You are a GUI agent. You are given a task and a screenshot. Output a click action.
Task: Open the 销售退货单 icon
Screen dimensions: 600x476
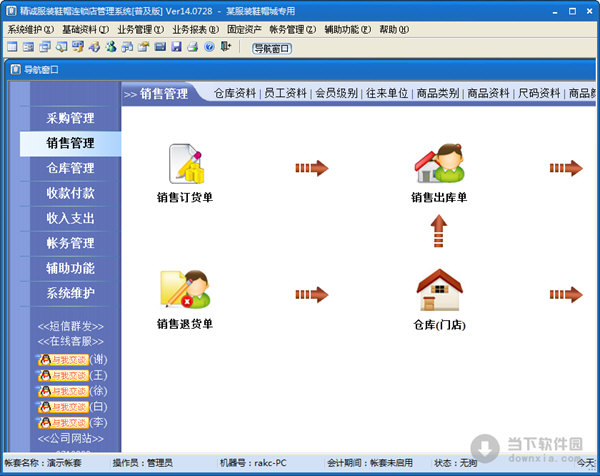pos(186,290)
